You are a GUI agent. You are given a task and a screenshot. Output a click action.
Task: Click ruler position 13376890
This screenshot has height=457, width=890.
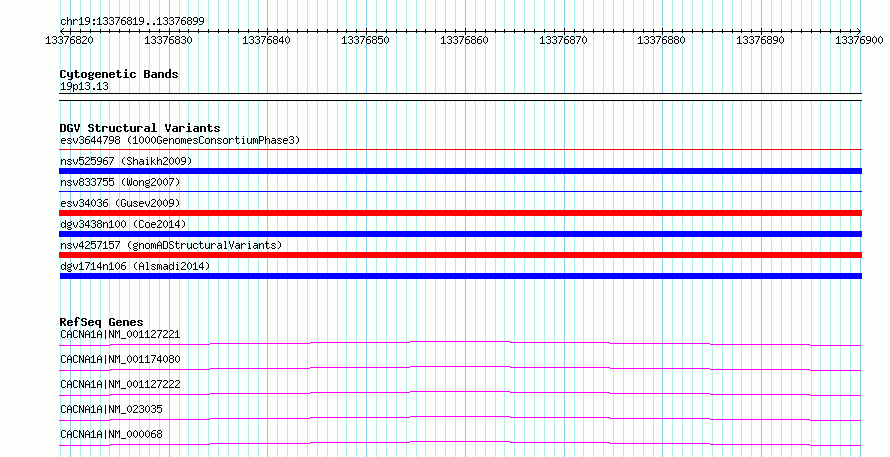click(x=760, y=40)
